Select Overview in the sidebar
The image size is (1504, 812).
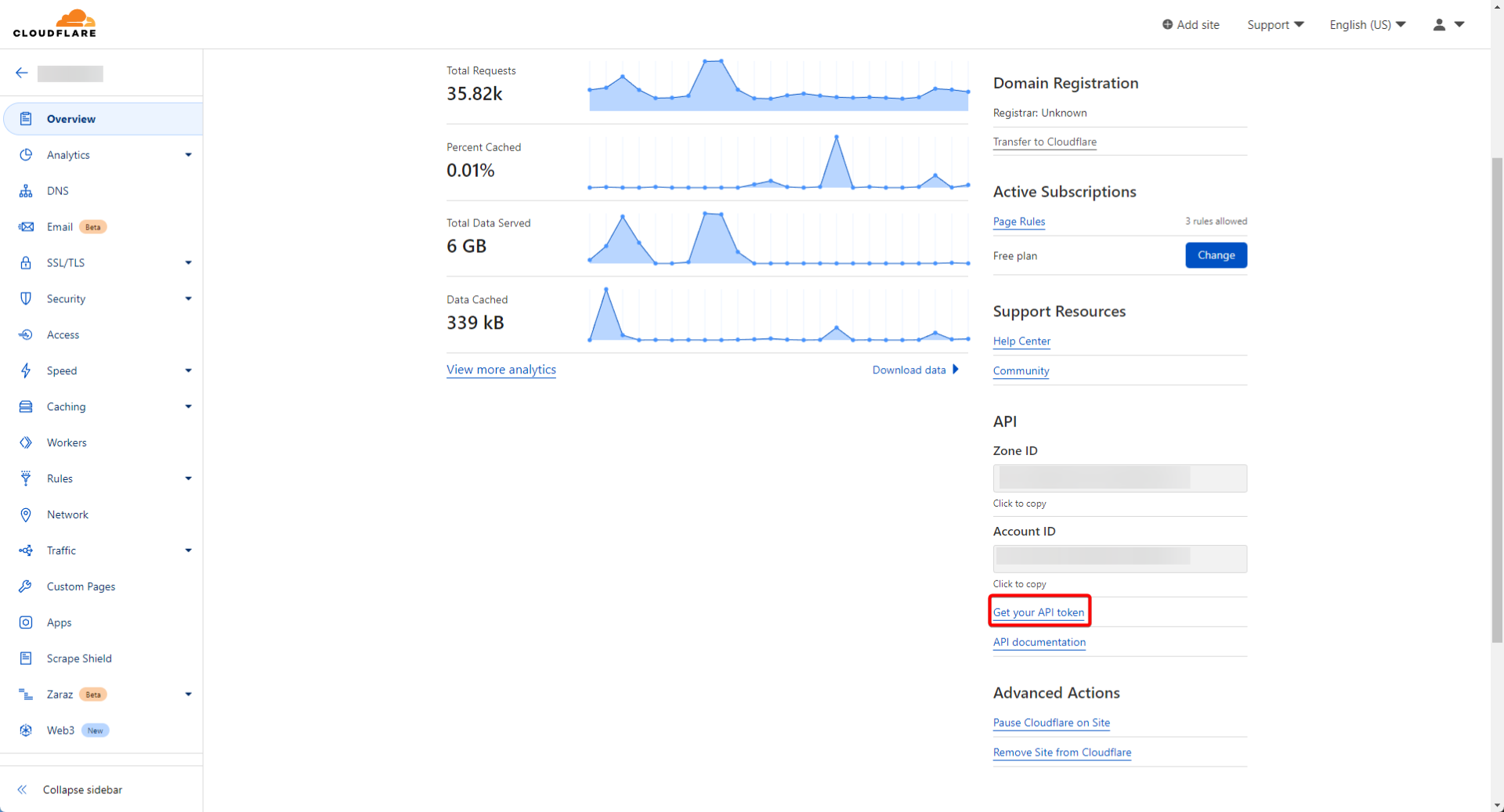71,119
